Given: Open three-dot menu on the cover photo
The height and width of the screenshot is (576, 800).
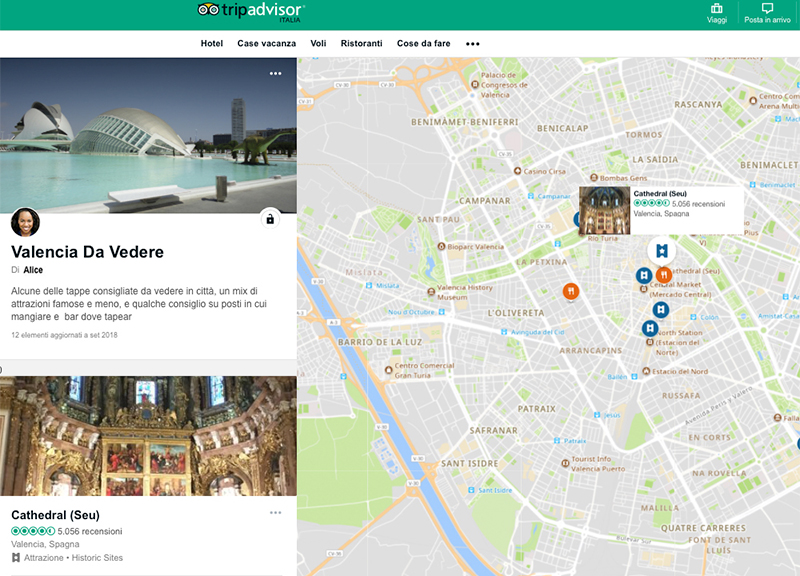Looking at the screenshot, I should tap(275, 73).
